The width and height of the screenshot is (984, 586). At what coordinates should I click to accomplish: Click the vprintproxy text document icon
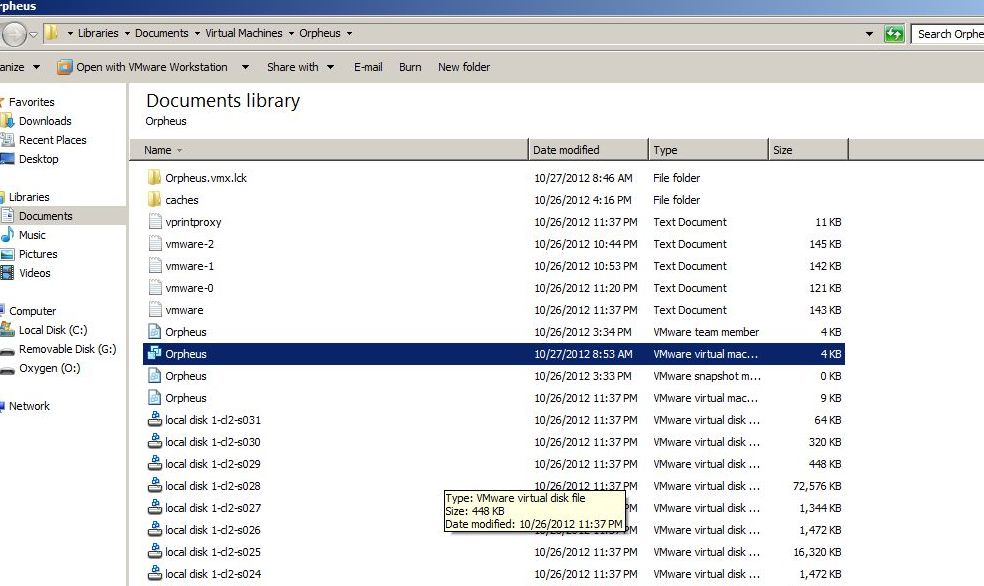point(154,222)
